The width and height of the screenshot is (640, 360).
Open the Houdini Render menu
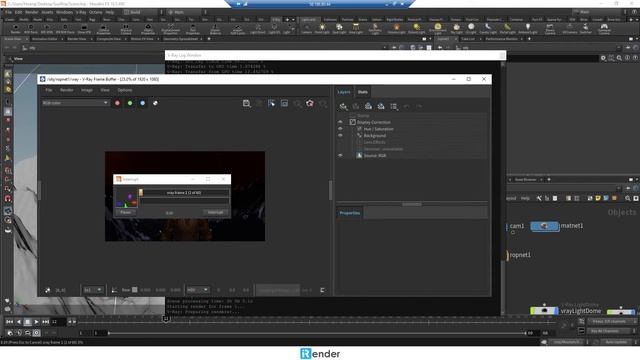[x=31, y=12]
